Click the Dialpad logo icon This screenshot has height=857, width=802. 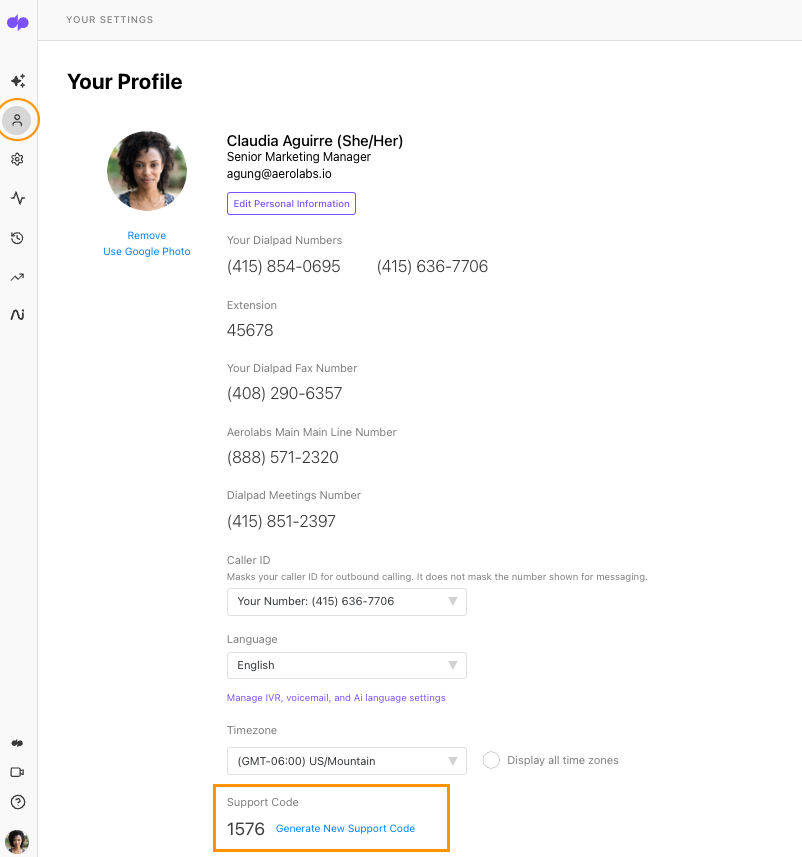[x=17, y=22]
